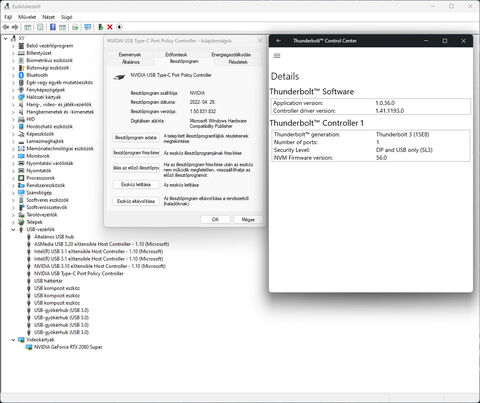Select the Hordozható eszközök row

49,126
